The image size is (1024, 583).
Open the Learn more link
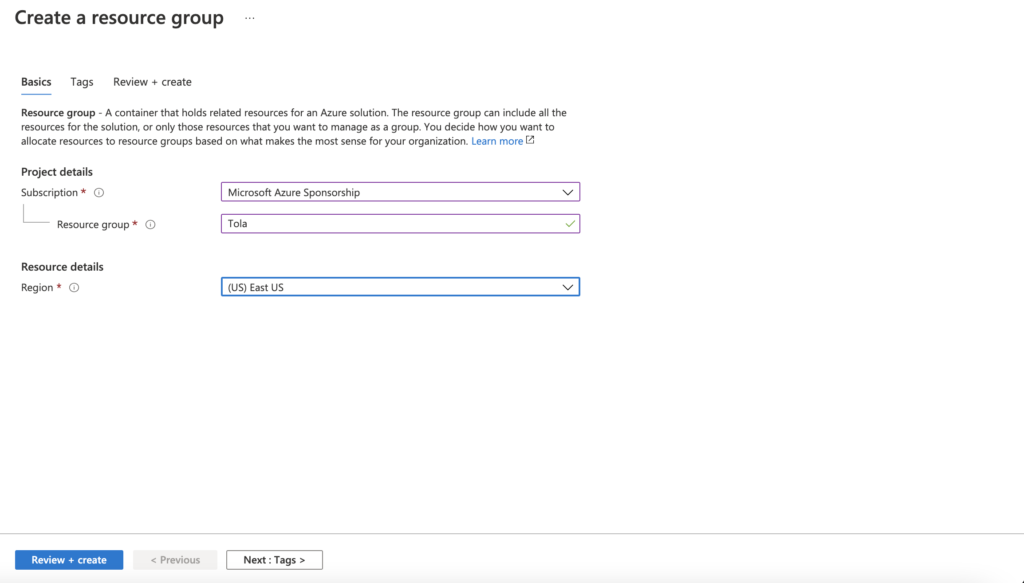(497, 141)
